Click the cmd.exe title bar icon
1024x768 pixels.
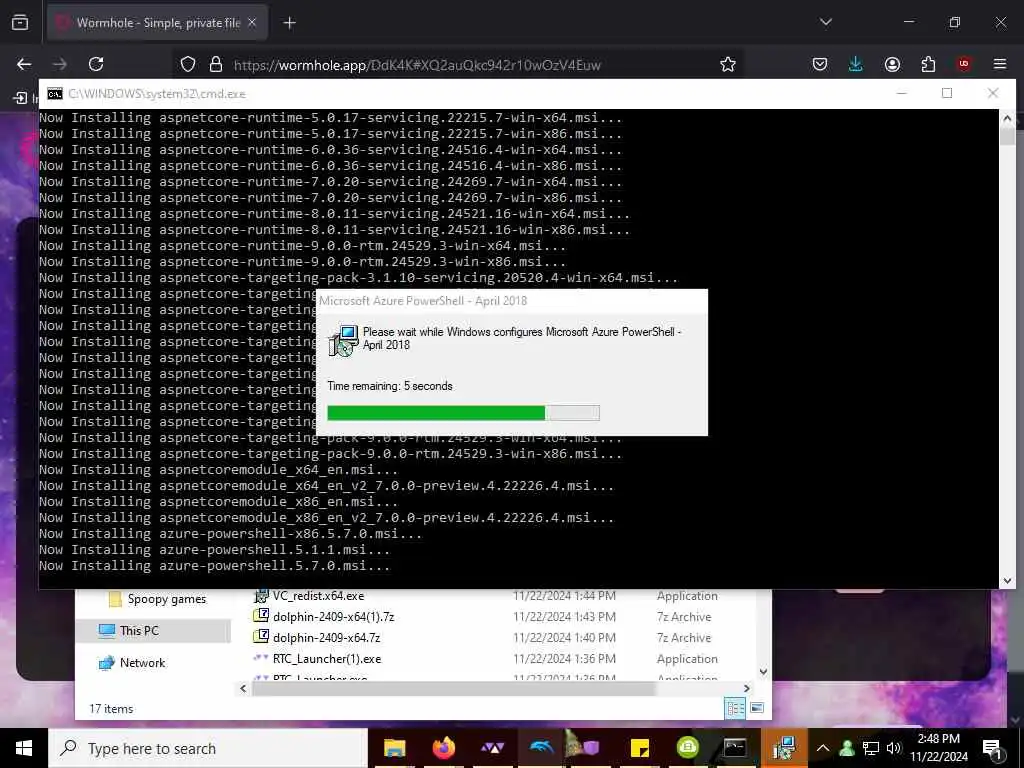click(x=55, y=93)
